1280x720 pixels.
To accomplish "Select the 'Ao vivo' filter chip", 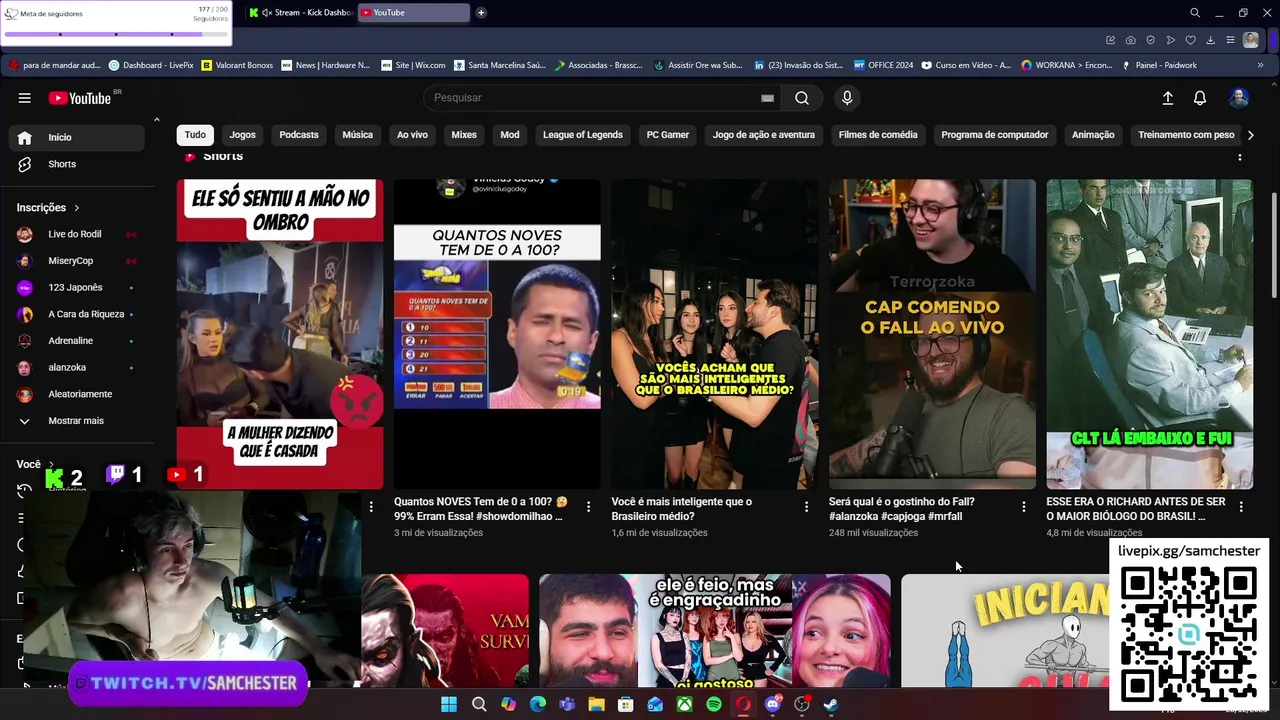I will 412,135.
